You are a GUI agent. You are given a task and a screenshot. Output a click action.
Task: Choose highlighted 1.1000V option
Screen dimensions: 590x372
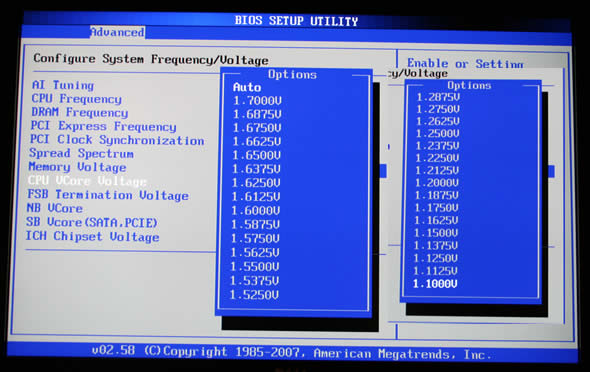coord(435,284)
